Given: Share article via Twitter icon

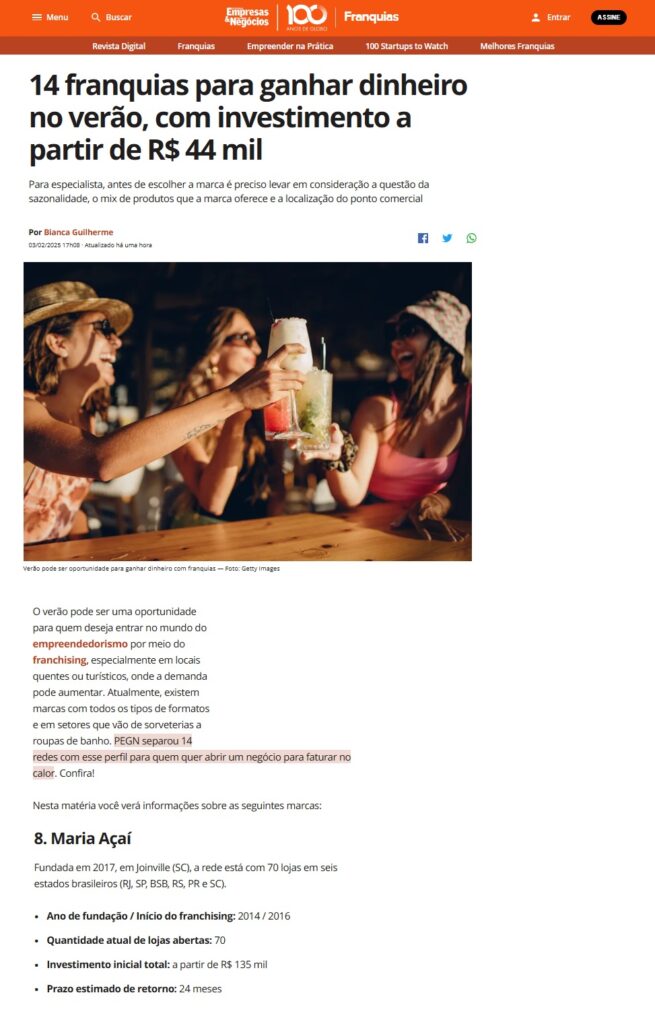Looking at the screenshot, I should (447, 238).
